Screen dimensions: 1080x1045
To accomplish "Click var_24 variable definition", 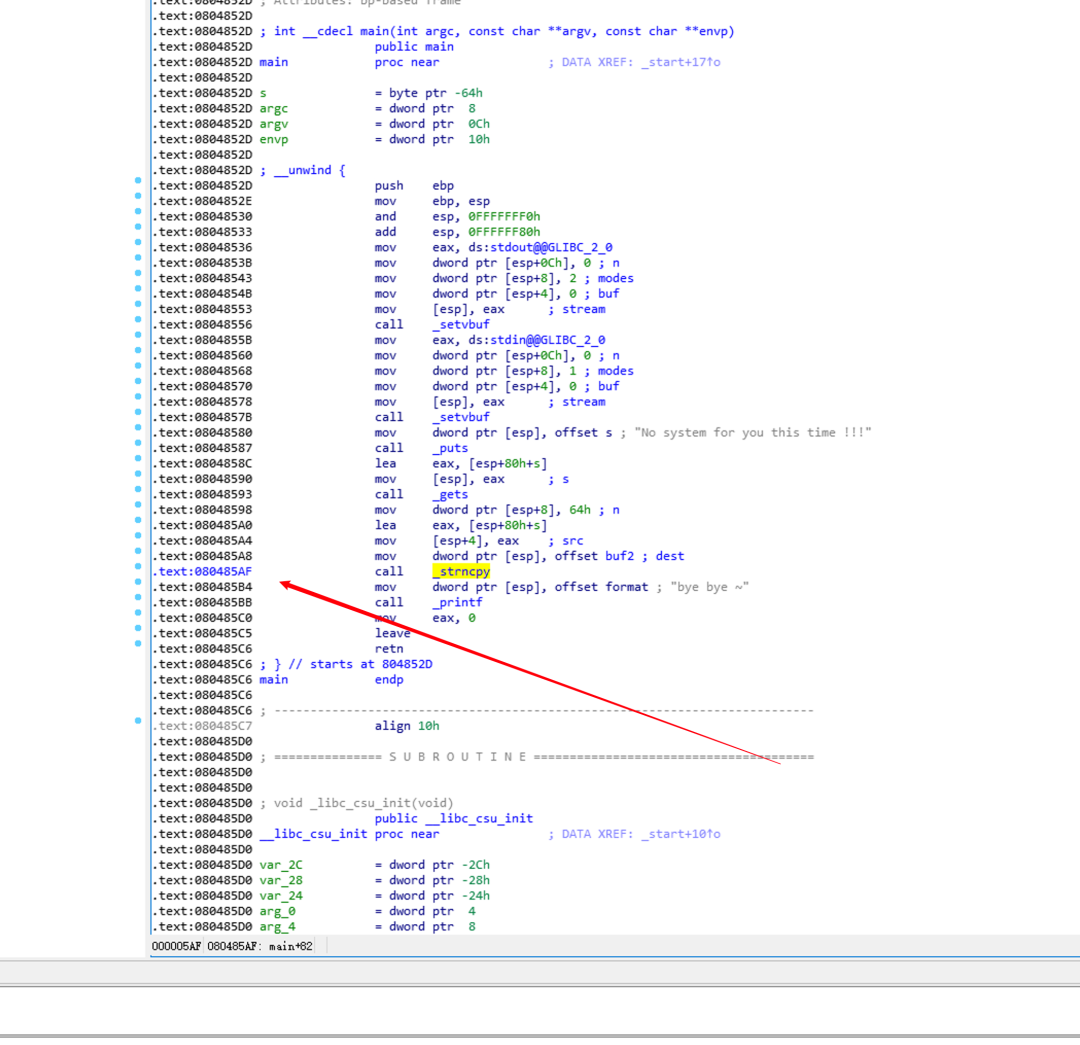I will point(375,896).
